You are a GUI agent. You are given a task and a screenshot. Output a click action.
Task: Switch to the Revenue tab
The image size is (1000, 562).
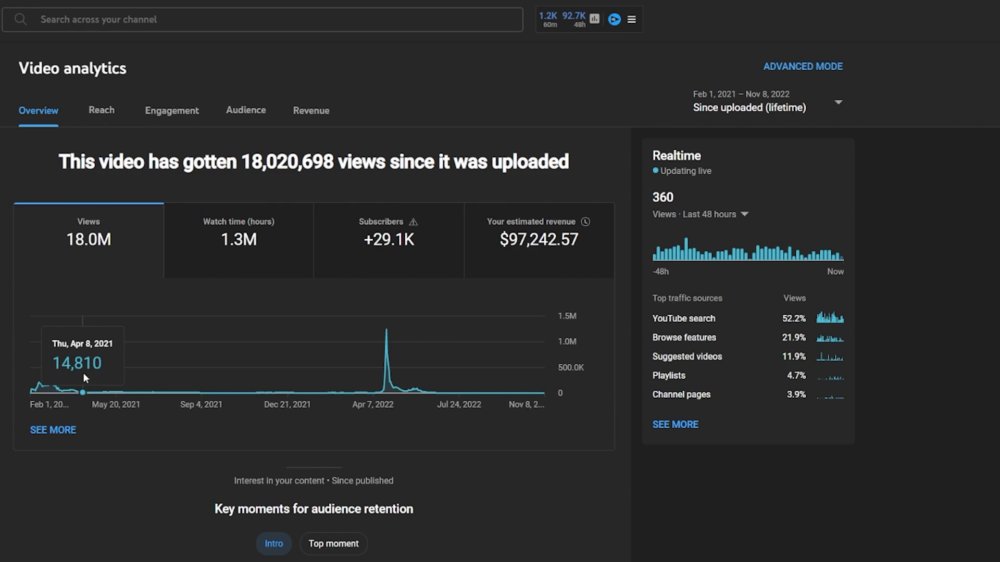point(311,111)
